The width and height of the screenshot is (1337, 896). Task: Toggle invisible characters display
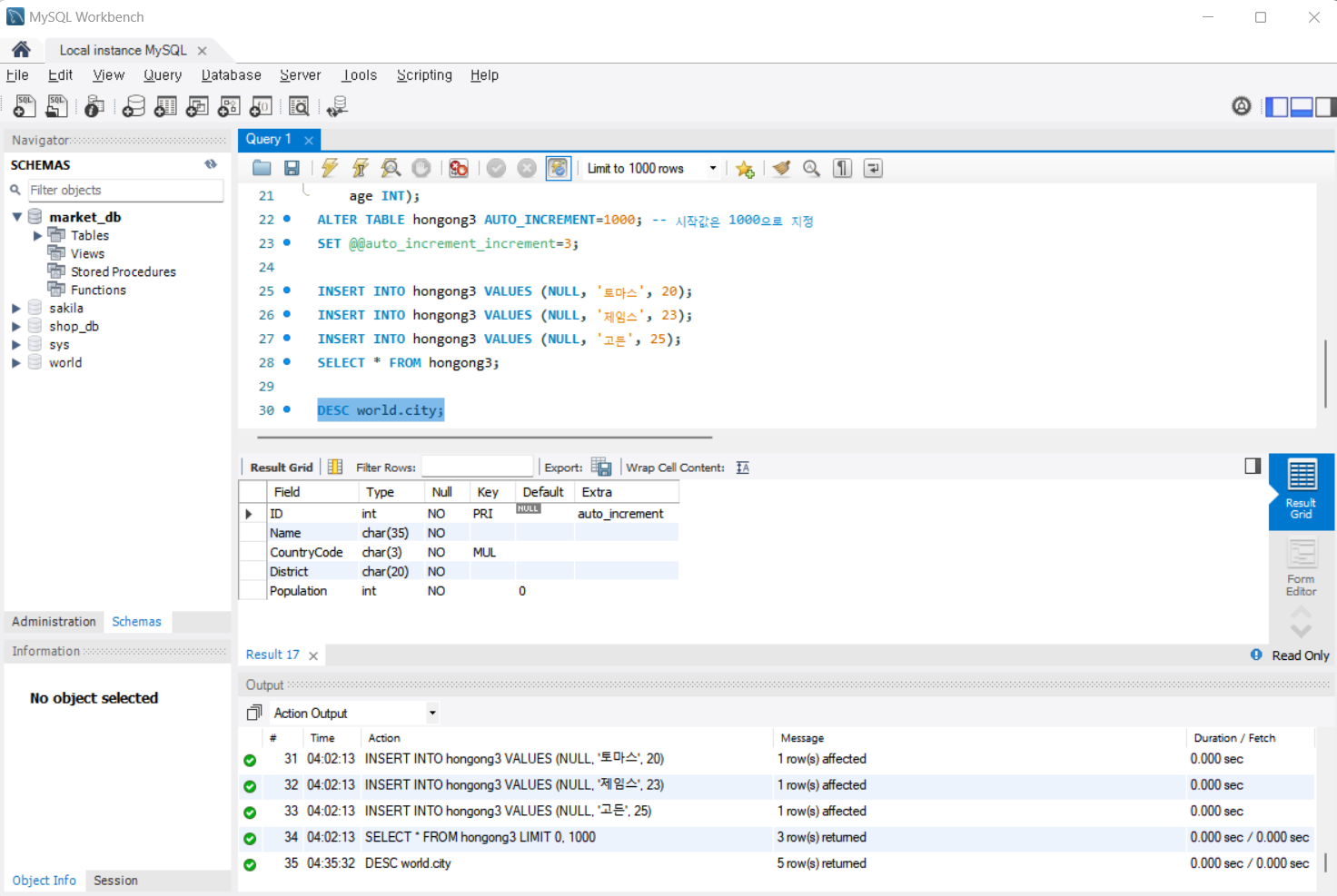point(842,168)
